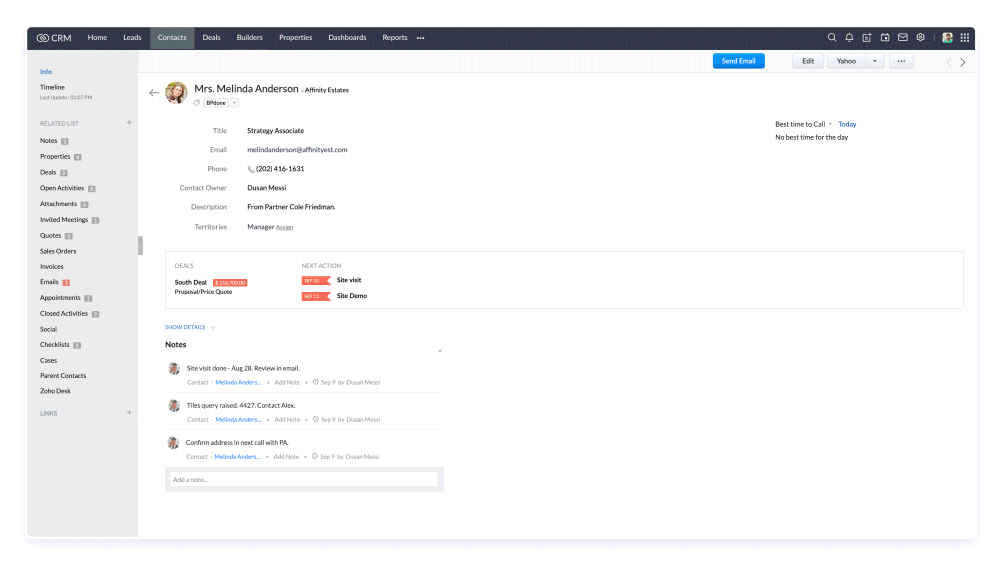The height and width of the screenshot is (563, 1000).
Task: Click the Send Email button
Action: point(738,61)
